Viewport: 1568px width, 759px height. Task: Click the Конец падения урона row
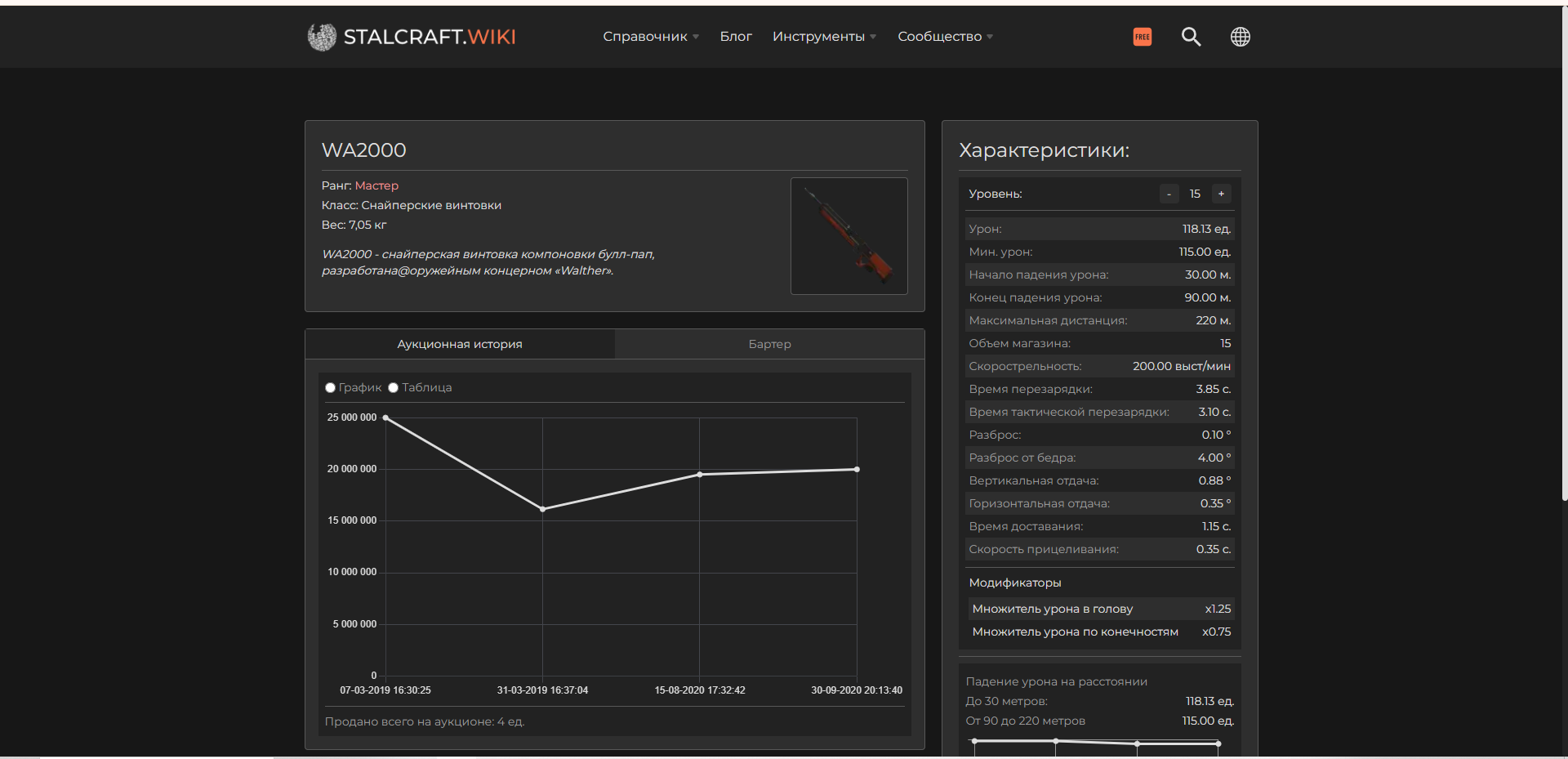click(1099, 297)
